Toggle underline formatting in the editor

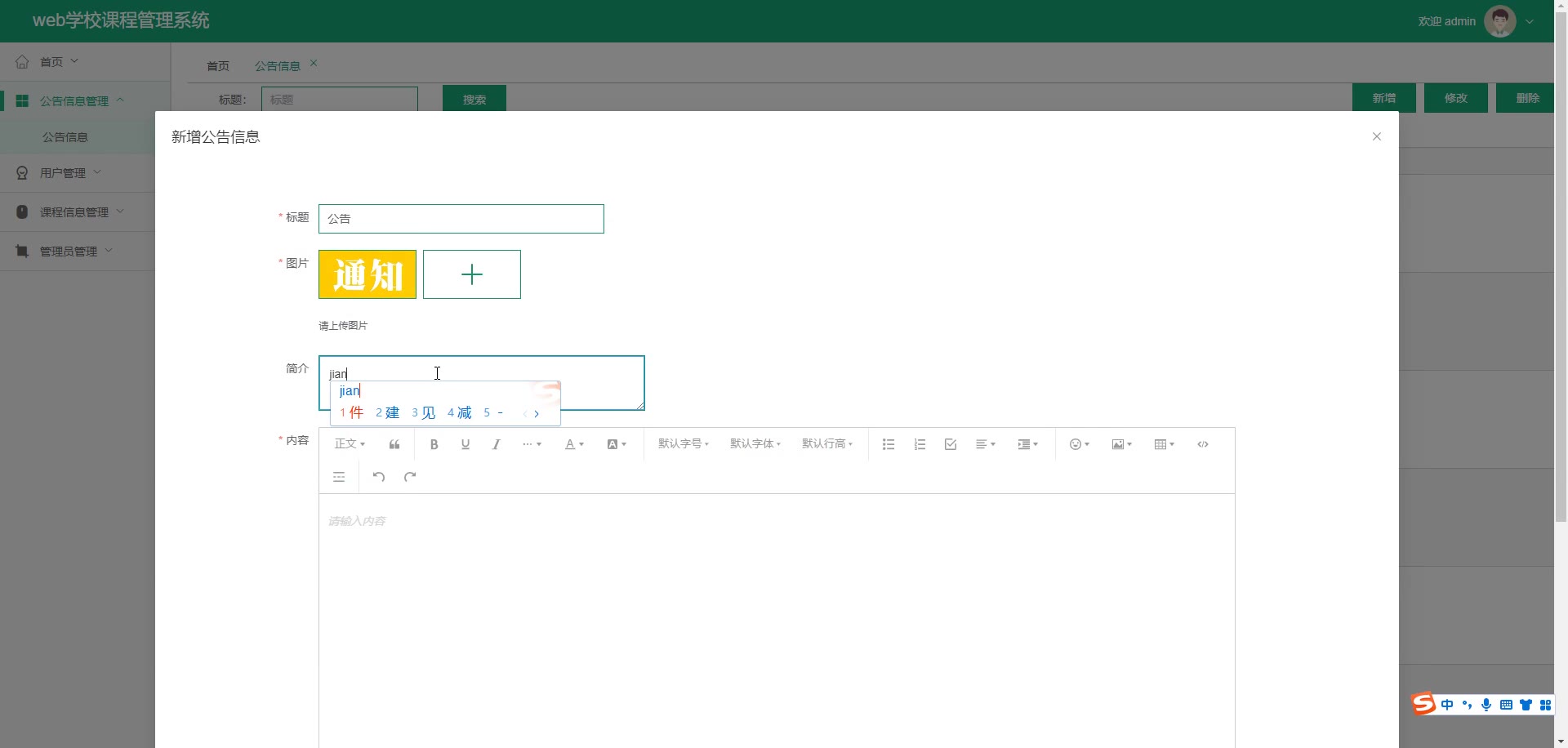pyautogui.click(x=465, y=444)
